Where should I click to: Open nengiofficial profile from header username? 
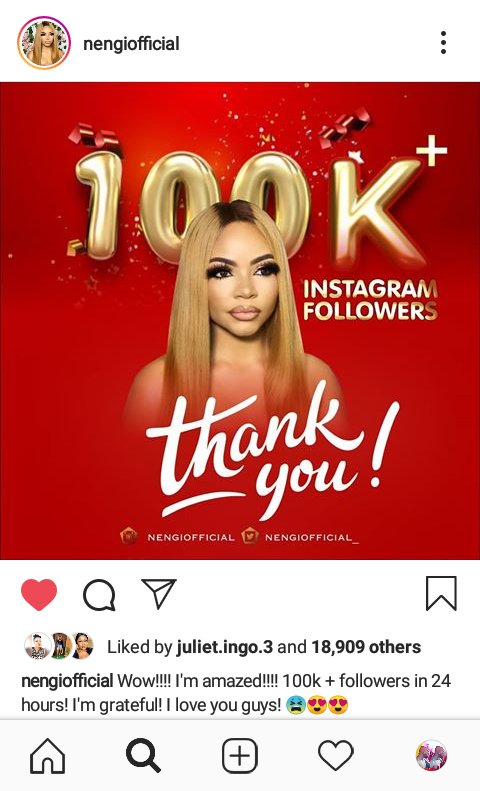pyautogui.click(x=131, y=44)
